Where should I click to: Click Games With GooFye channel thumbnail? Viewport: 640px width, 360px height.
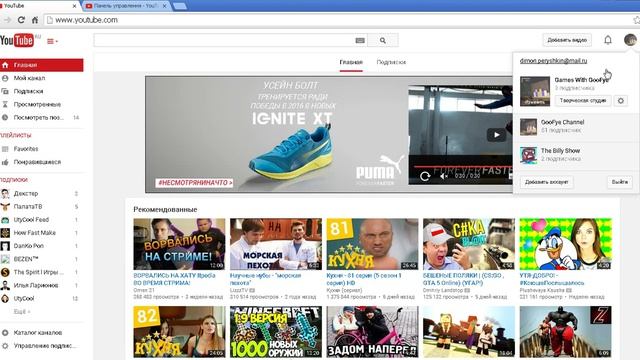[x=535, y=91]
